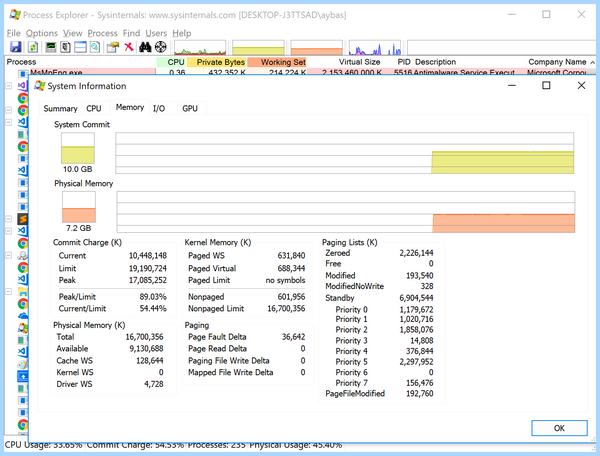Sort by the Working Set column header
The width and height of the screenshot is (600, 456).
point(277,62)
